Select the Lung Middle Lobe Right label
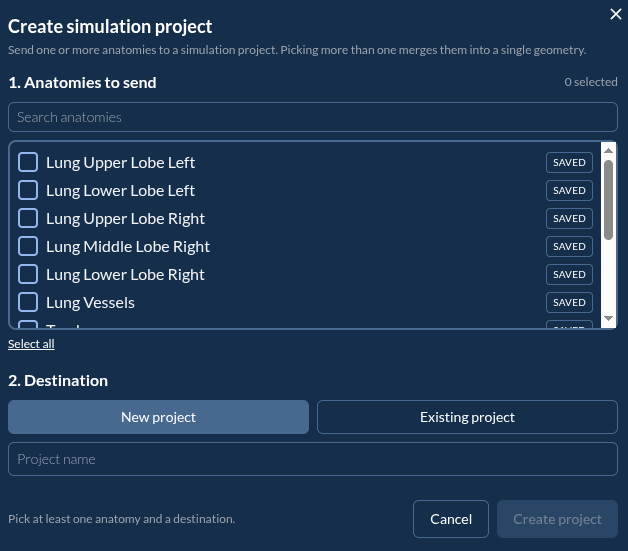This screenshot has height=551, width=628. pos(128,247)
